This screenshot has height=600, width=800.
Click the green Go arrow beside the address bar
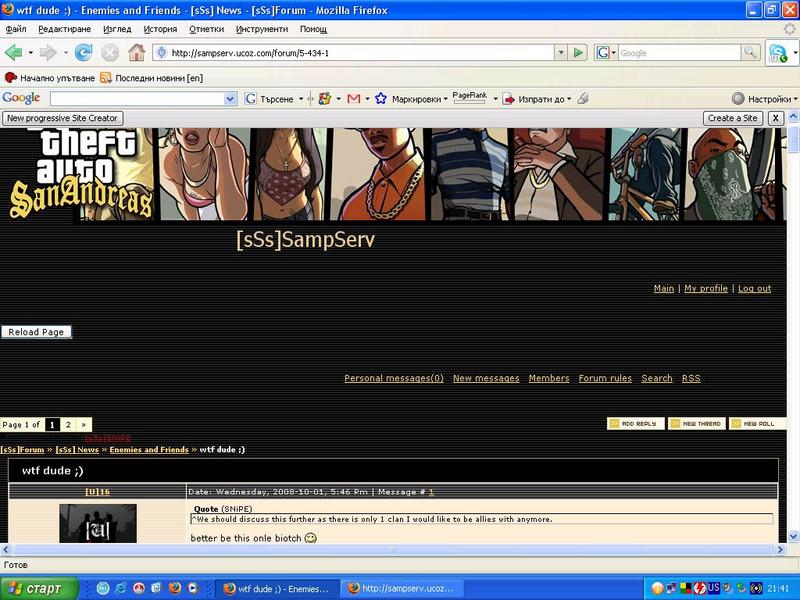click(578, 53)
